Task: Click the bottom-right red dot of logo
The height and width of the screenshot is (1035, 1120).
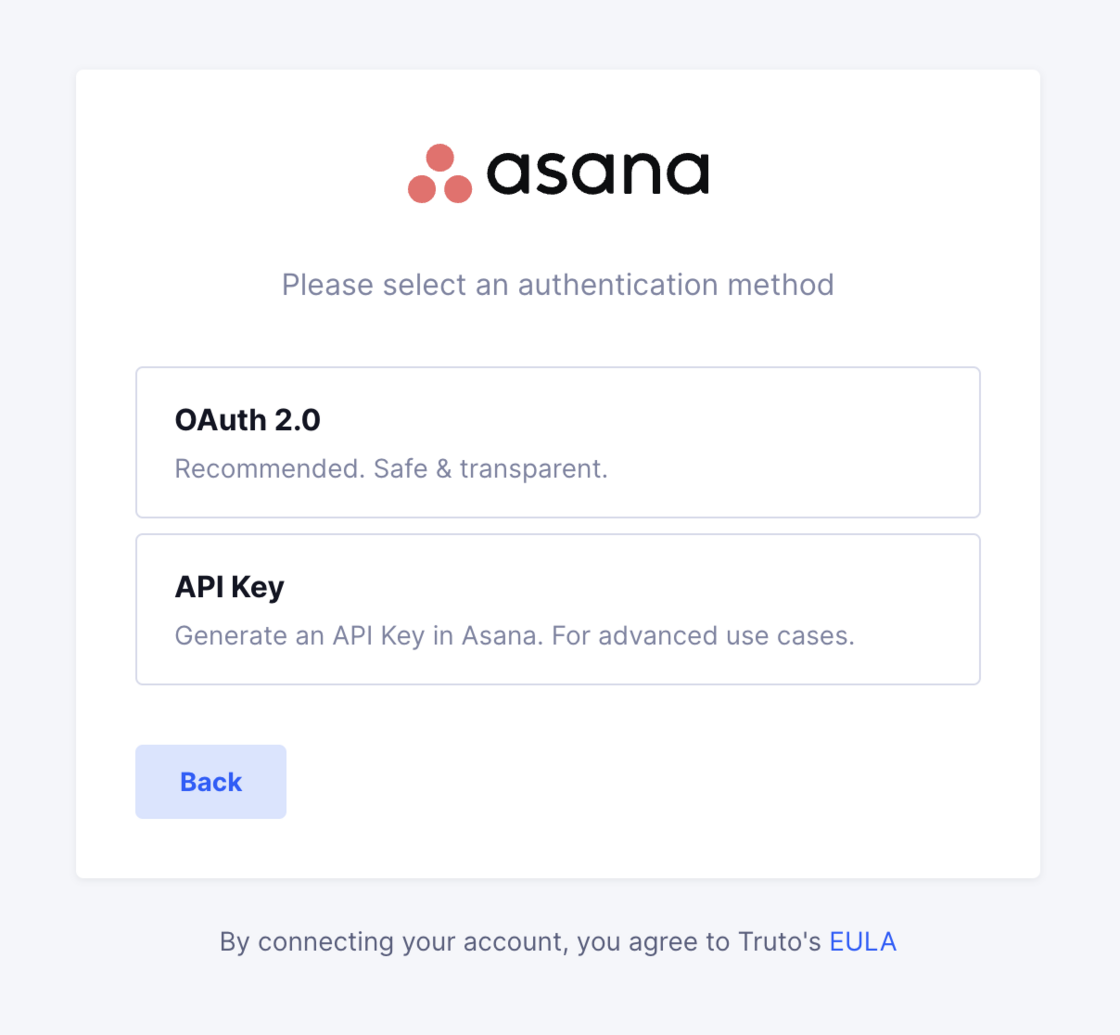Action: (459, 189)
